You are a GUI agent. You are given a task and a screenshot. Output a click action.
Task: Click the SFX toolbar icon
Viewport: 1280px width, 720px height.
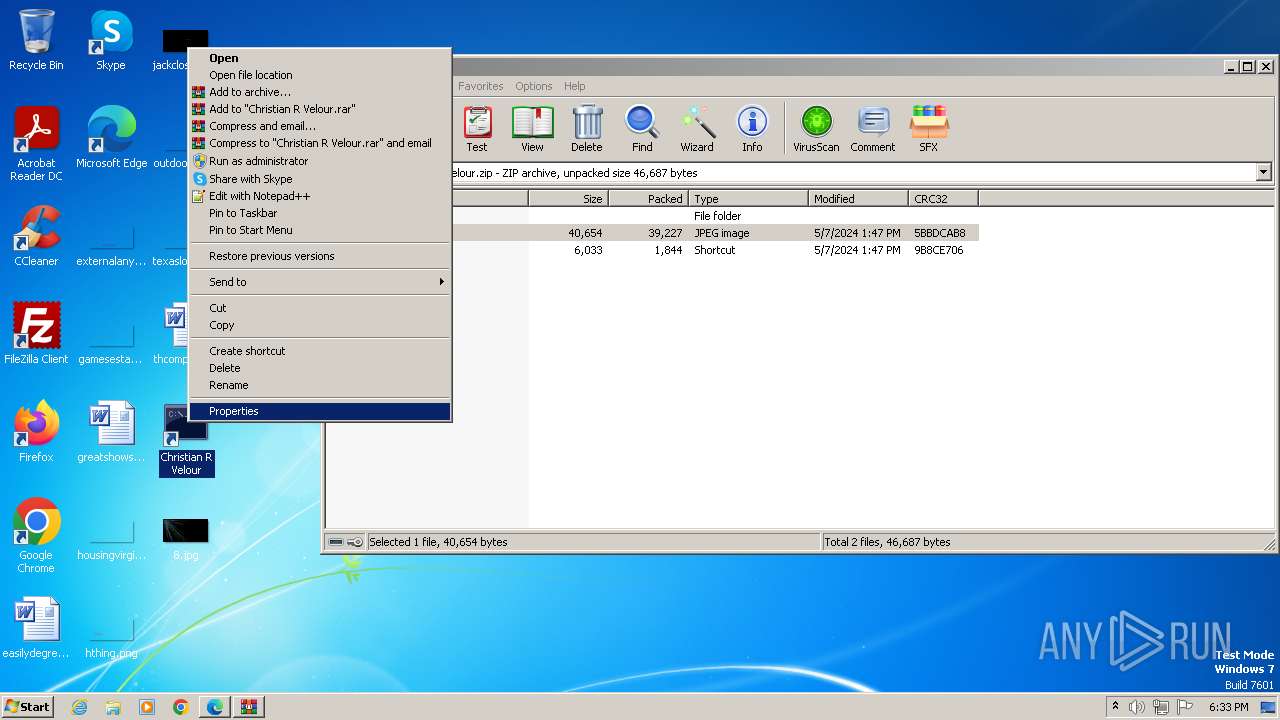click(x=929, y=129)
